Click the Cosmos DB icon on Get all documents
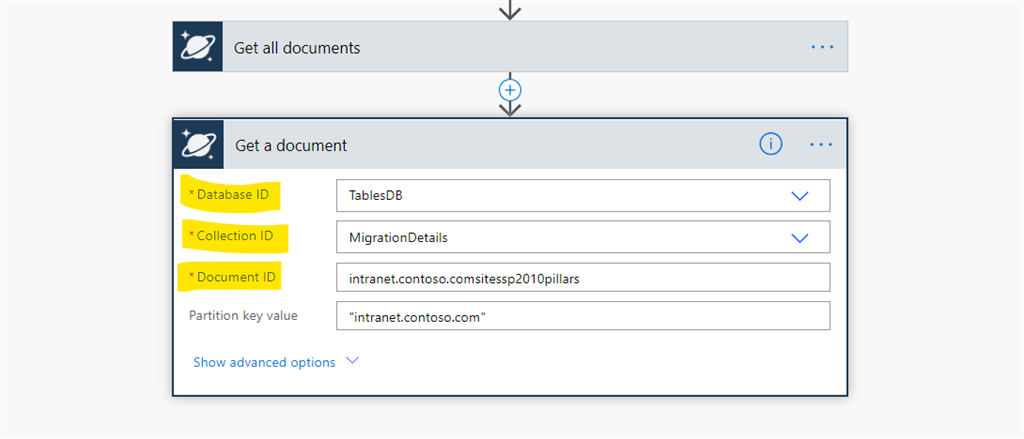1024x439 pixels. [198, 46]
